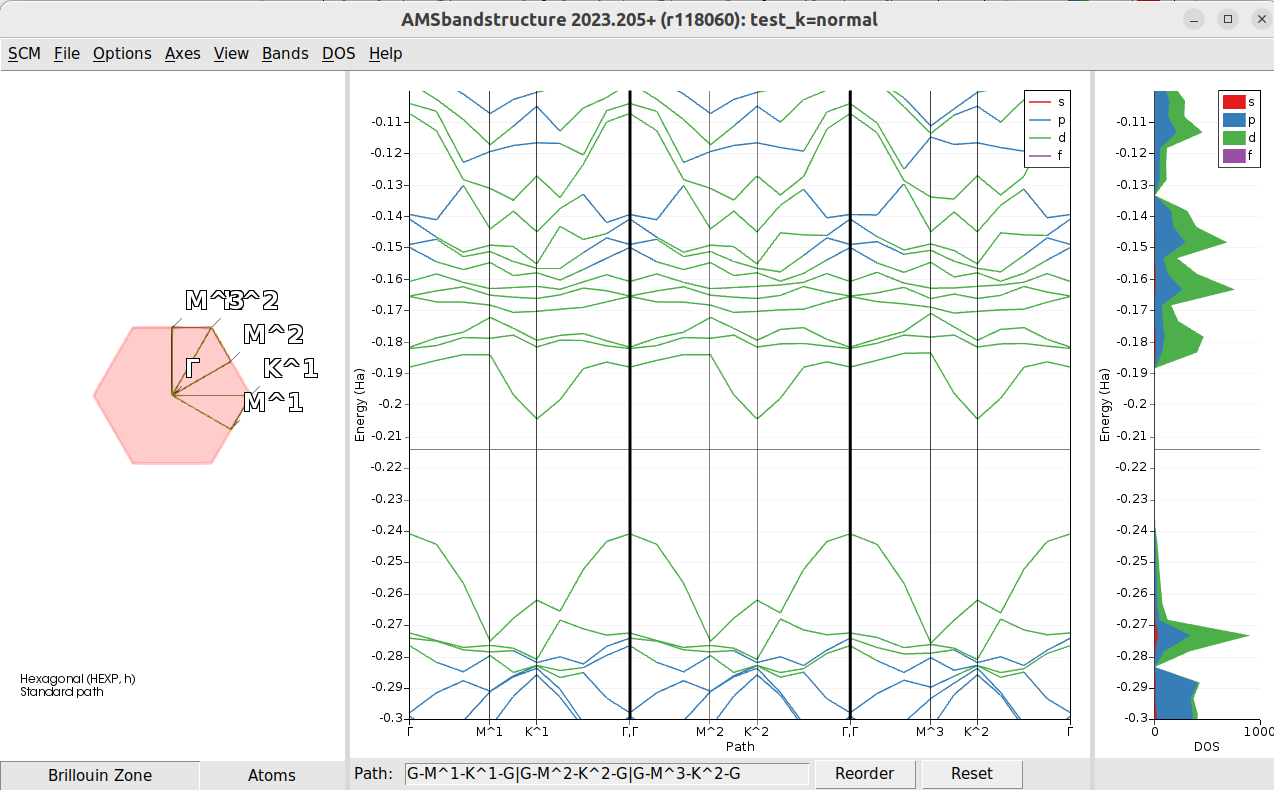Viewport: 1274px width, 790px height.
Task: Click the hexagonal Brillouin zone diagram
Action: tap(172, 395)
